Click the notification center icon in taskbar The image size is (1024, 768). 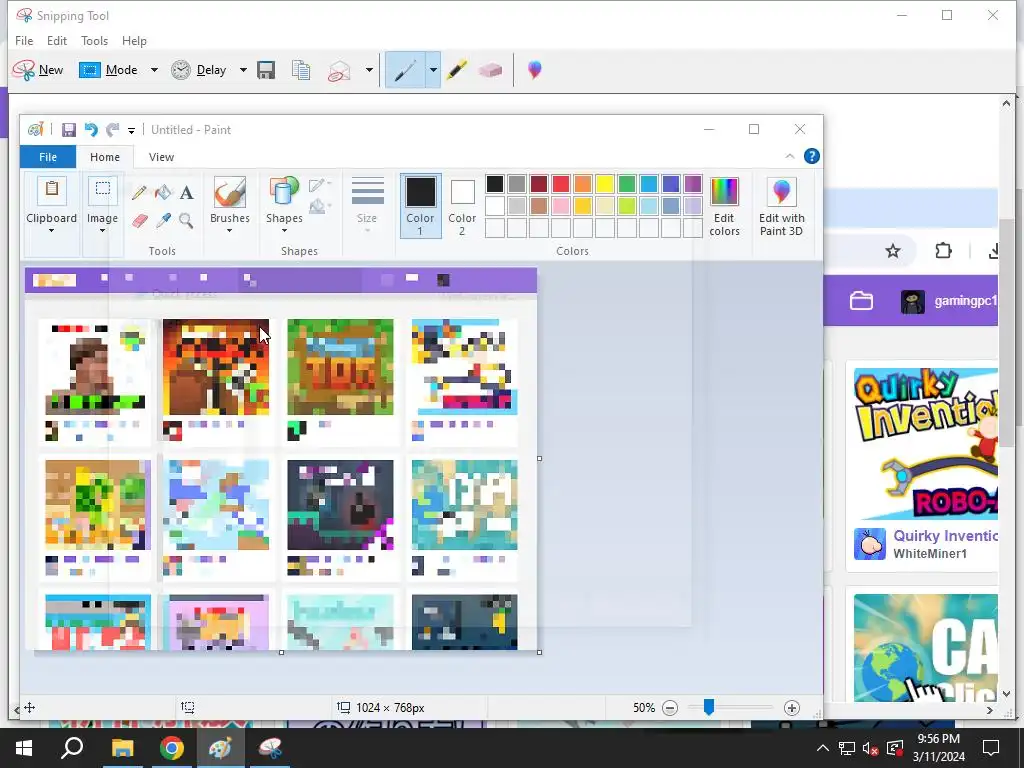tap(991, 748)
